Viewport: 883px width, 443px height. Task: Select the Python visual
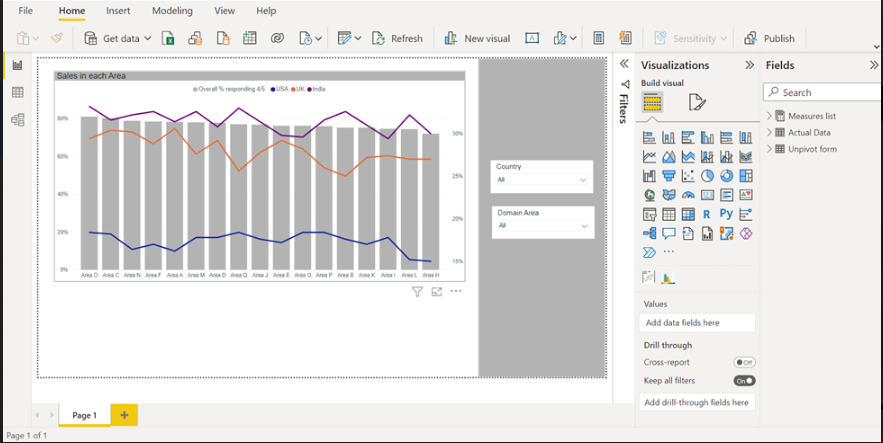point(726,214)
